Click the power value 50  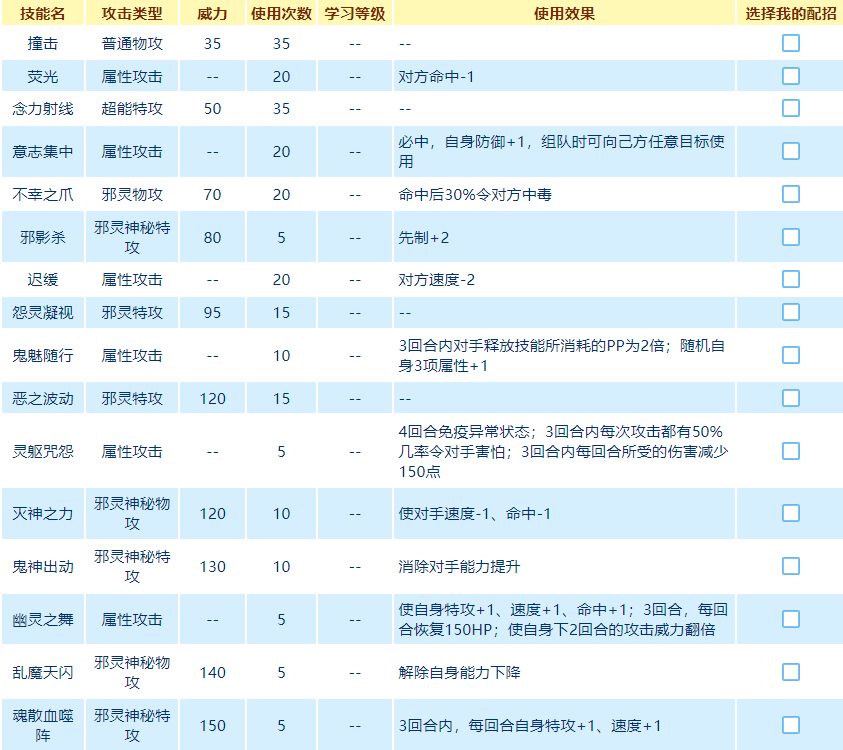point(212,109)
